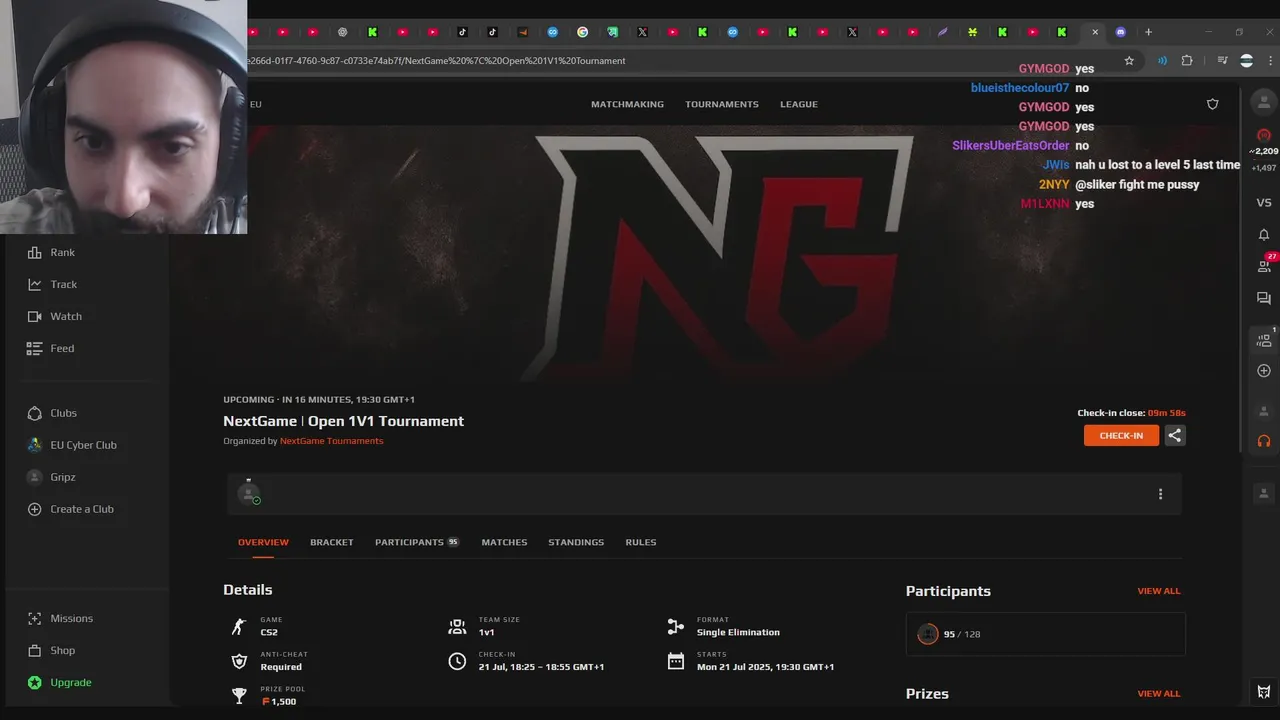The height and width of the screenshot is (720, 1280).
Task: Open the Gripz club
Action: tap(51, 477)
